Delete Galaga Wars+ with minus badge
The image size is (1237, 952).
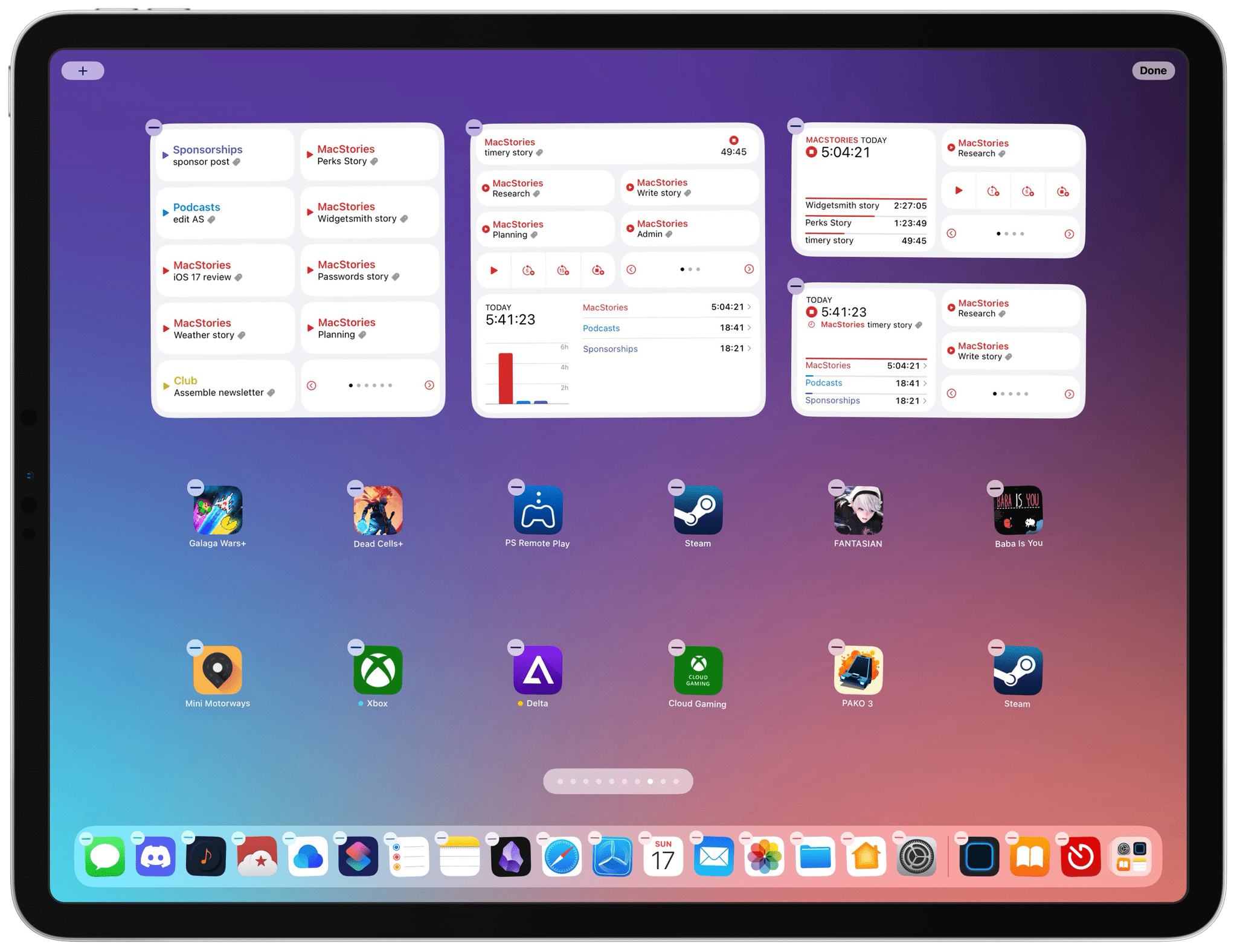click(x=195, y=487)
